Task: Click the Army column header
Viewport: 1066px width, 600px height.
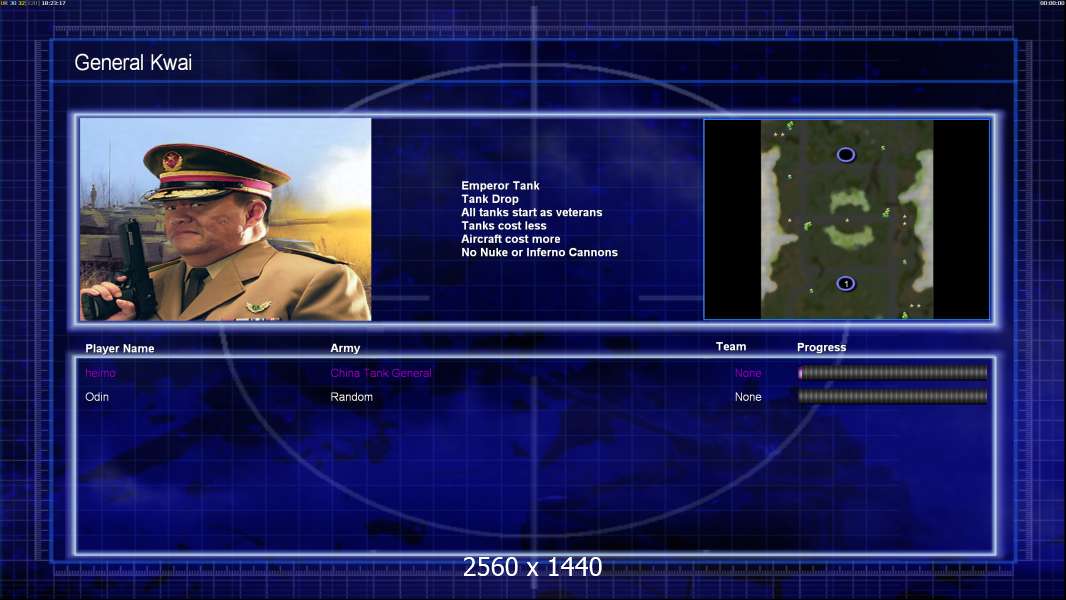Action: pyautogui.click(x=345, y=348)
